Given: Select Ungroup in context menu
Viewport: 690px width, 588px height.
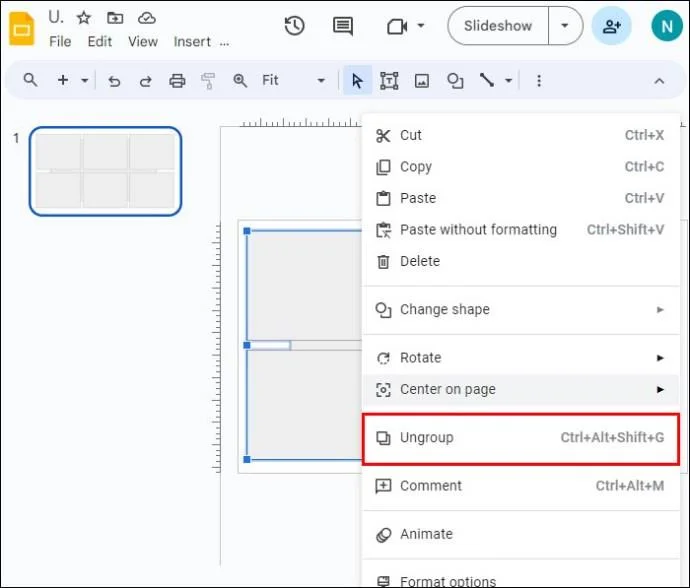Looking at the screenshot, I should [x=521, y=438].
